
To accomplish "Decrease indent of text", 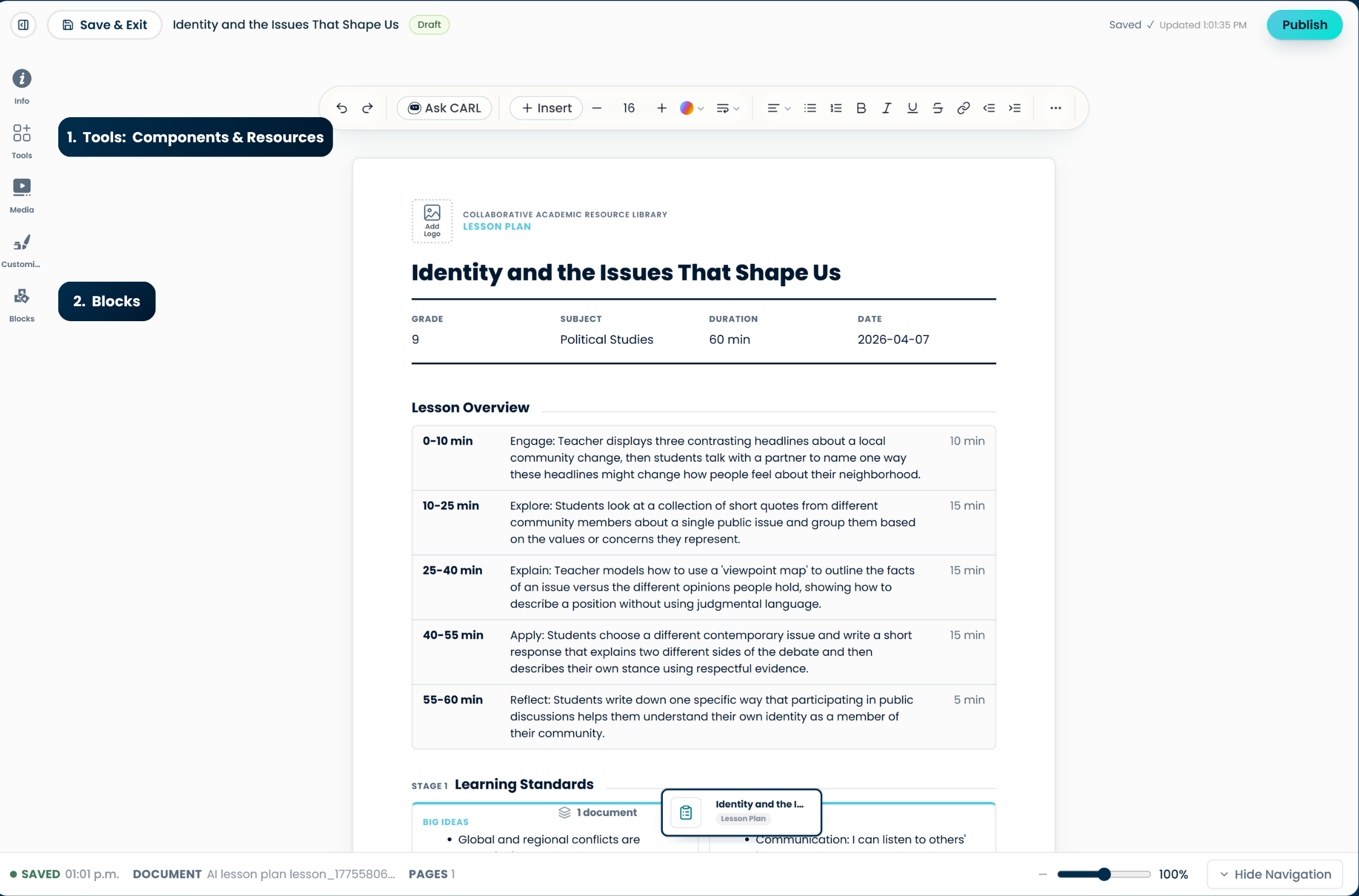I will click(x=989, y=108).
